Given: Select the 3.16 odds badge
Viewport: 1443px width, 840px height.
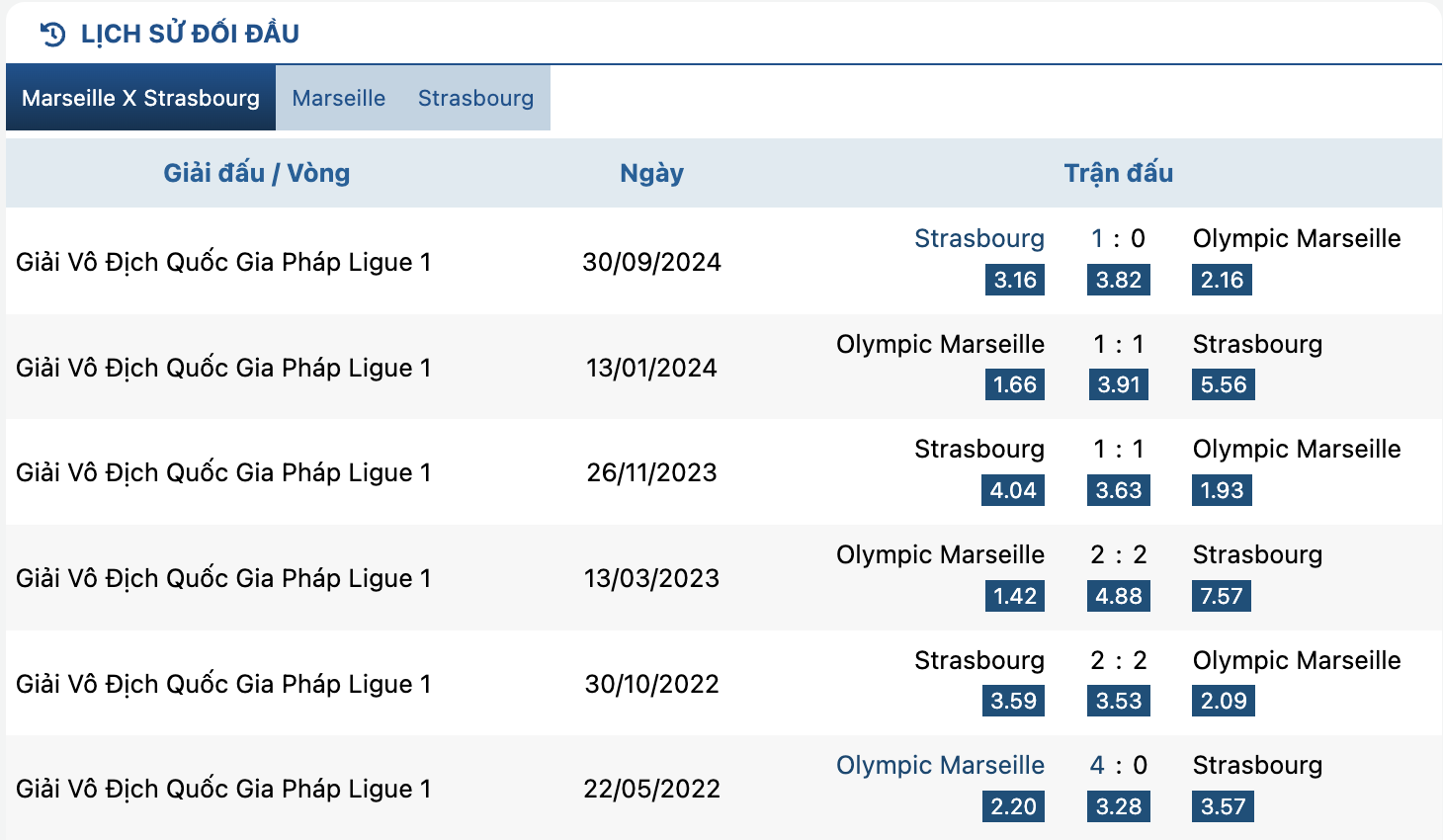Looking at the screenshot, I should 1015,280.
